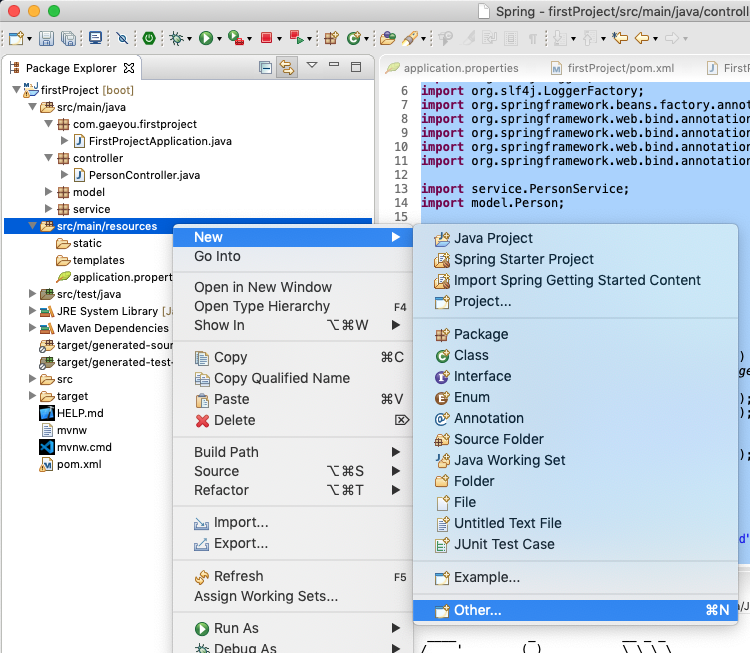
Task: Choose Package in New submenu
Action: point(575,334)
